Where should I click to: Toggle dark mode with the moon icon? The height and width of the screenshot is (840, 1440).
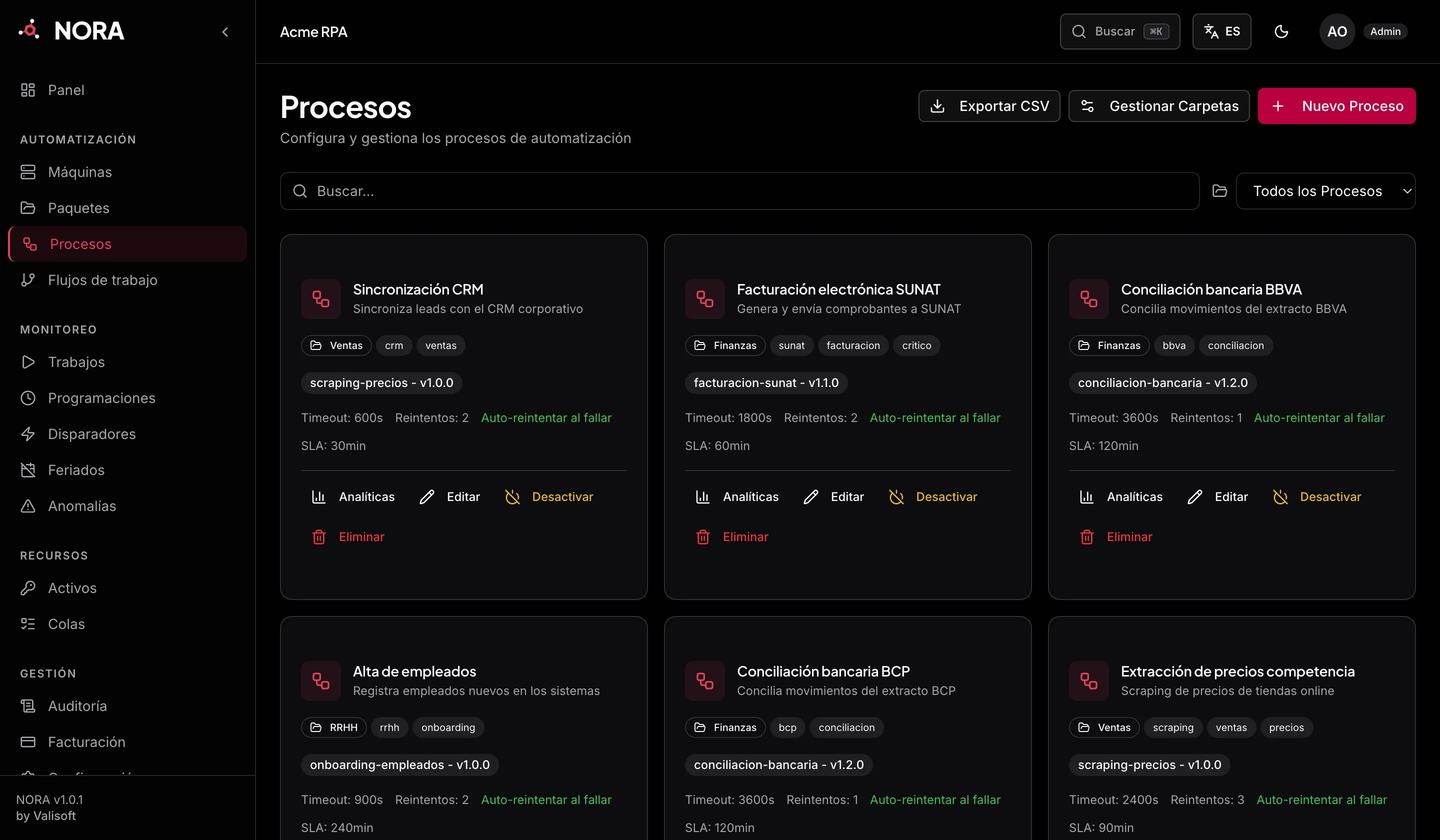click(1281, 31)
